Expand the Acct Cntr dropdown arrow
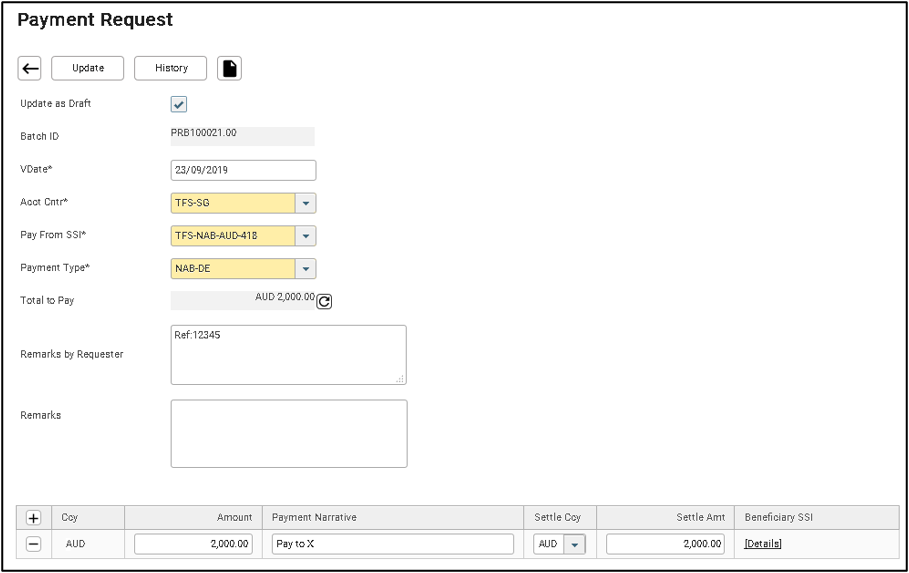Viewport: 909px width, 573px height. pos(306,203)
